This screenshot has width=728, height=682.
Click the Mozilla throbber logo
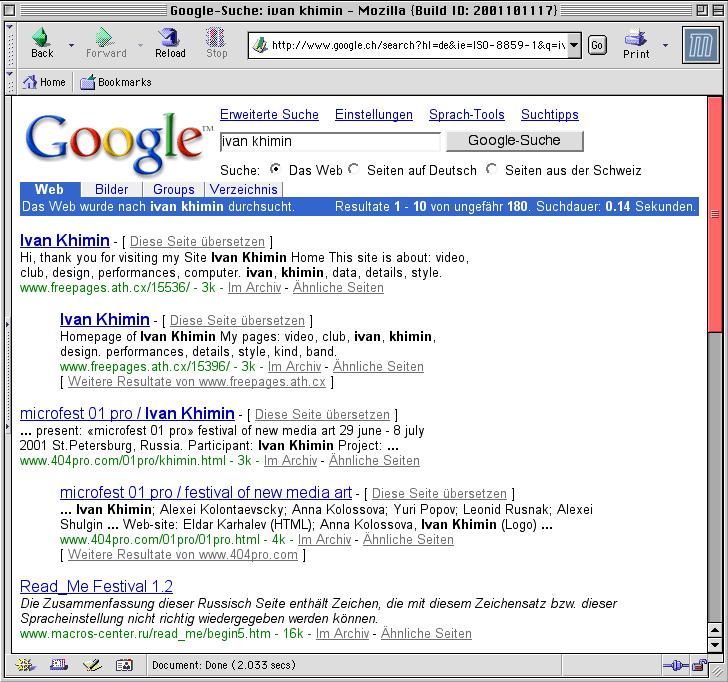(x=700, y=45)
